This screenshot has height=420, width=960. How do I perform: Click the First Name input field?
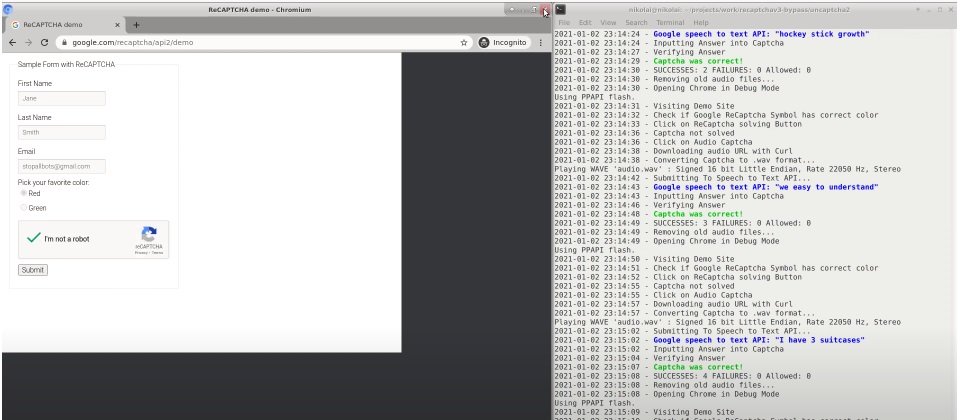point(62,98)
